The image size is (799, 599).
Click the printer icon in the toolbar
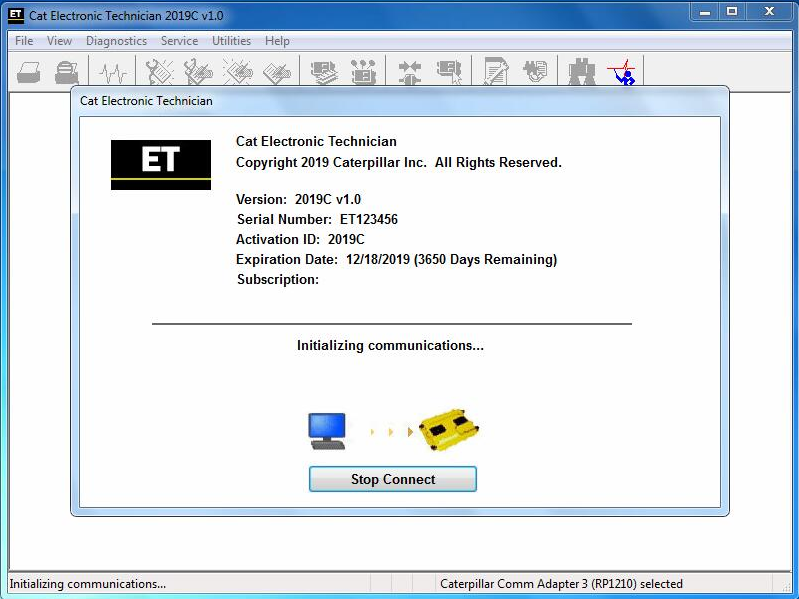point(29,72)
